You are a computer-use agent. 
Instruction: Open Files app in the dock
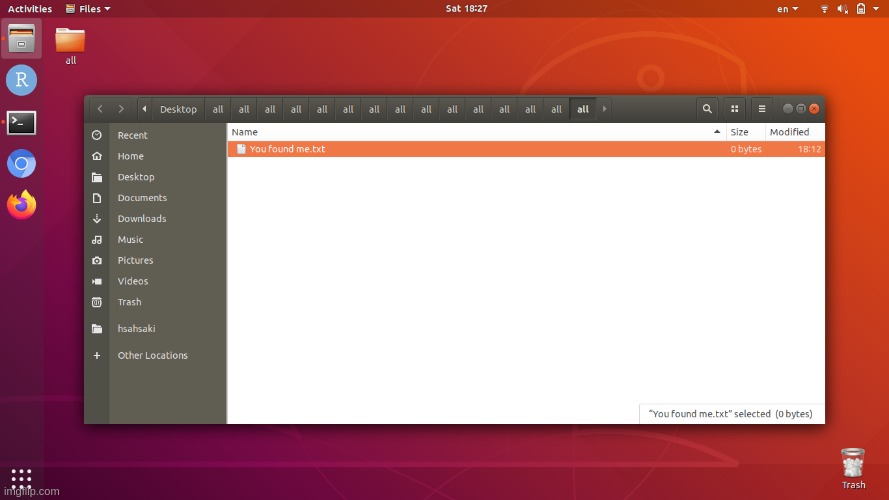(22, 39)
